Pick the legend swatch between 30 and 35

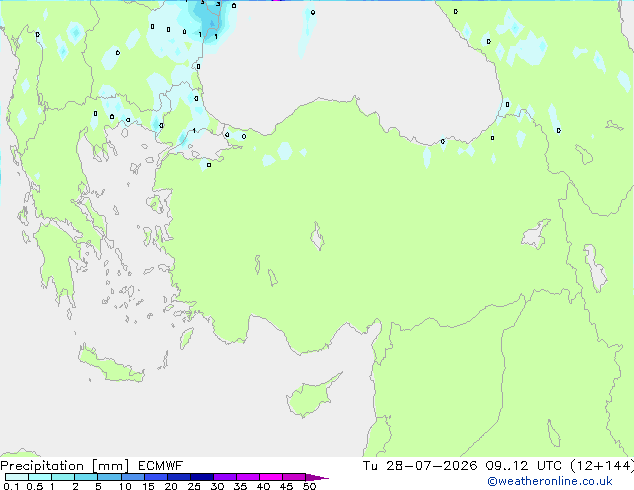[x=225, y=477]
